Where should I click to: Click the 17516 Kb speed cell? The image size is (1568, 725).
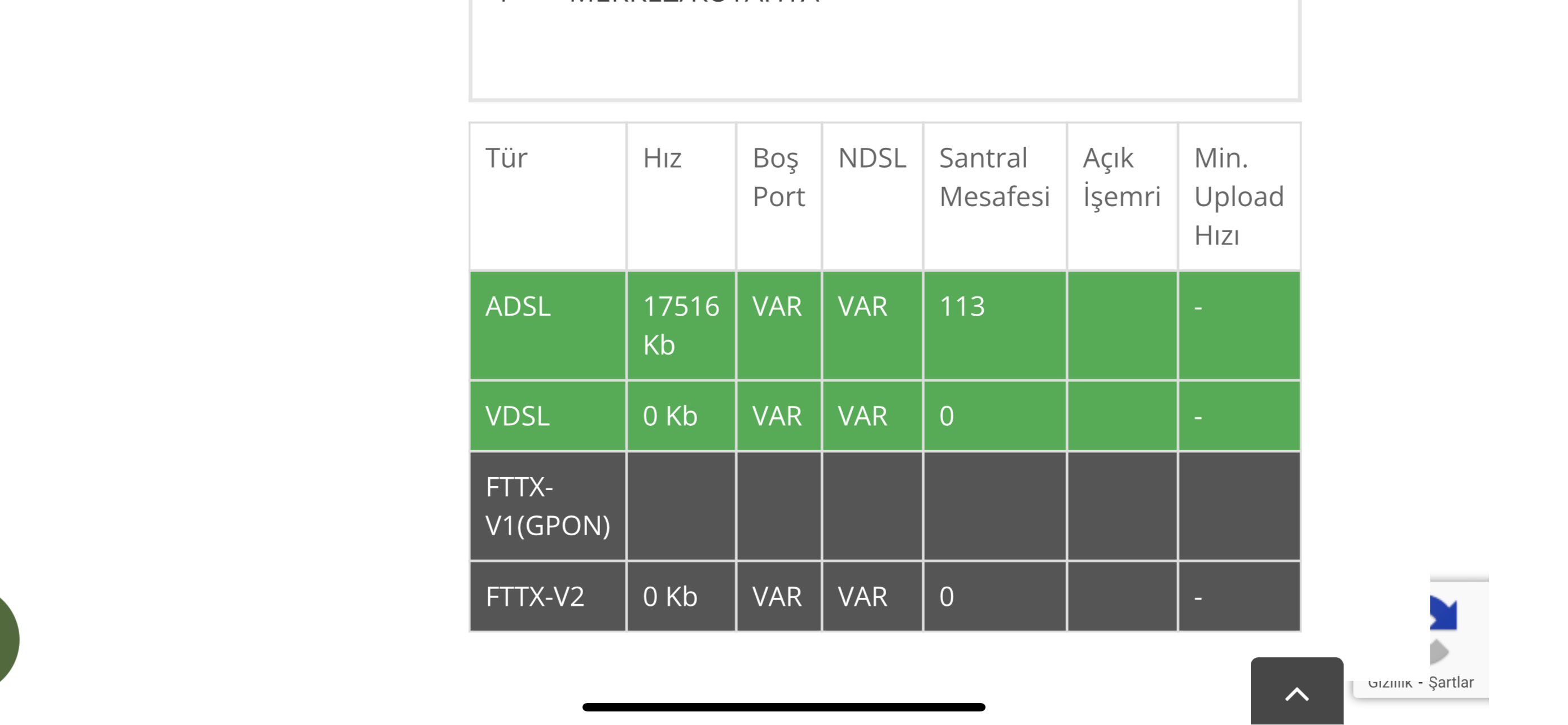pos(681,326)
